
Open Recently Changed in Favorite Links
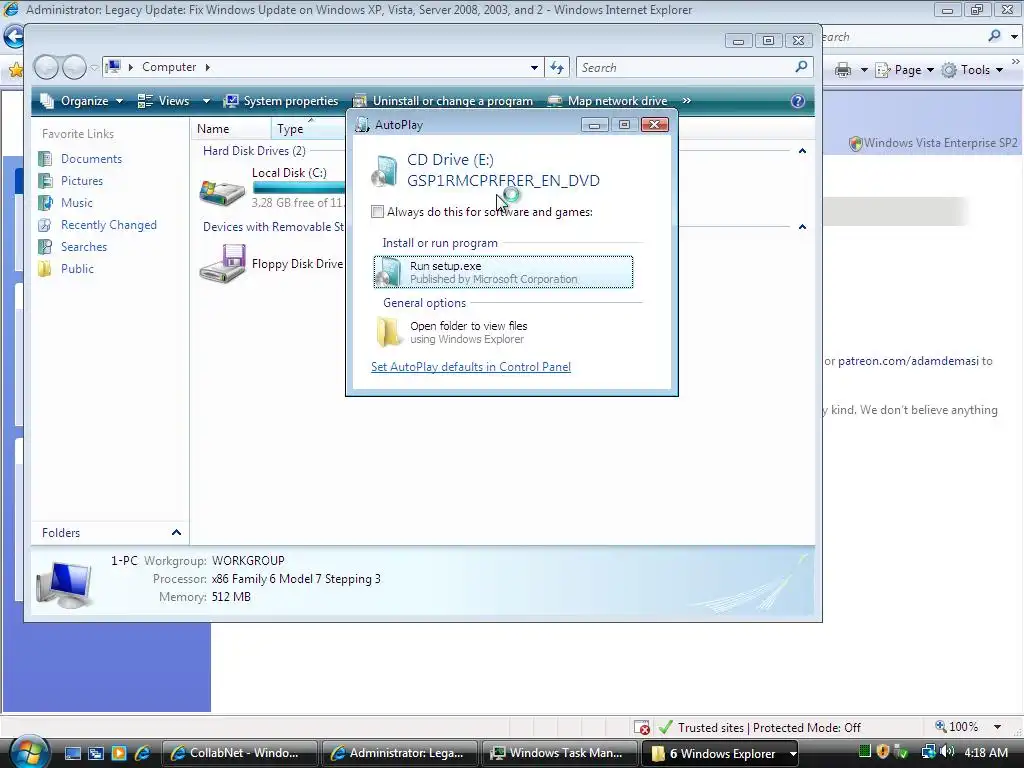click(x=108, y=225)
